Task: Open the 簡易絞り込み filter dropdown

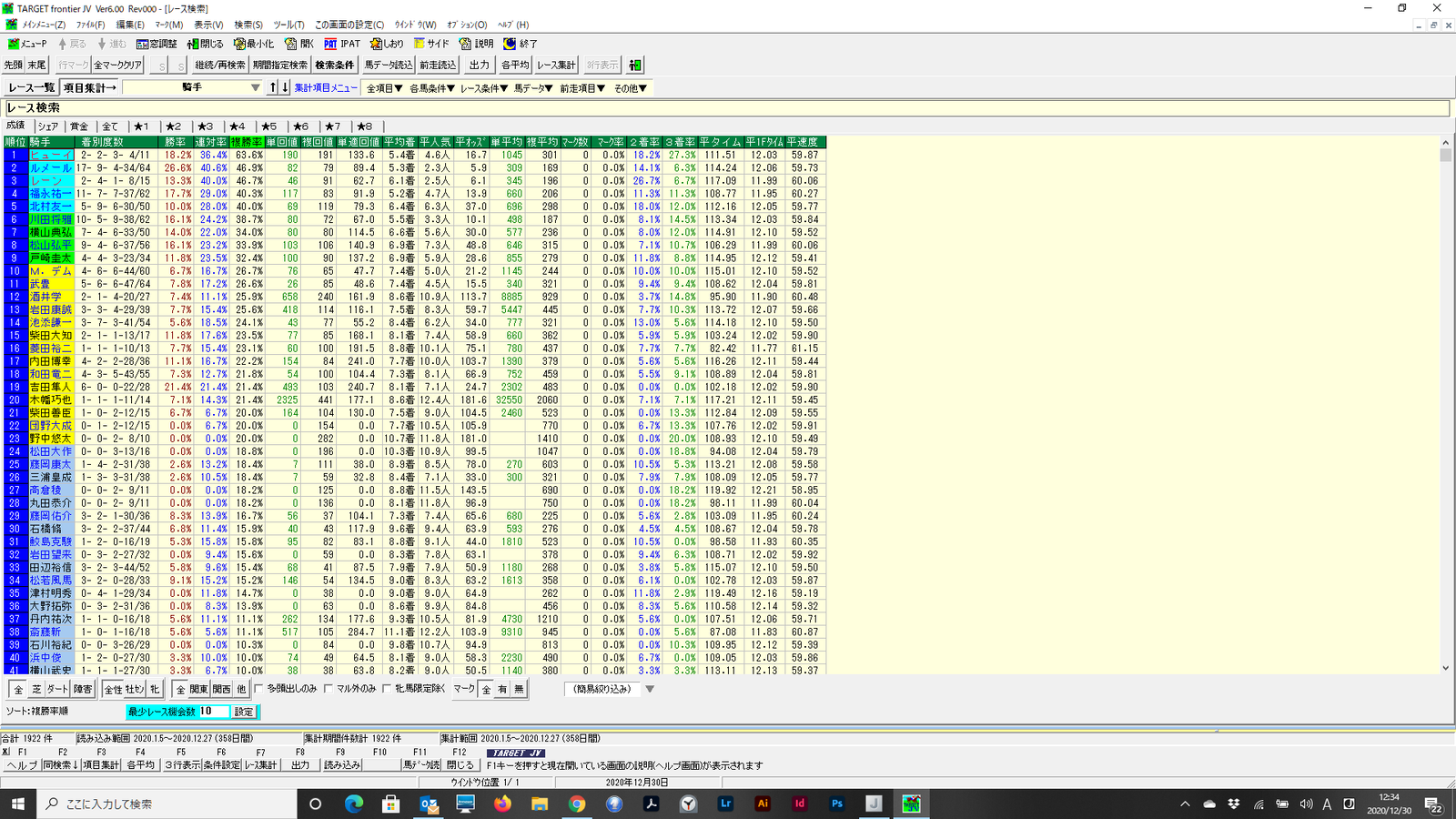Action: [x=650, y=689]
